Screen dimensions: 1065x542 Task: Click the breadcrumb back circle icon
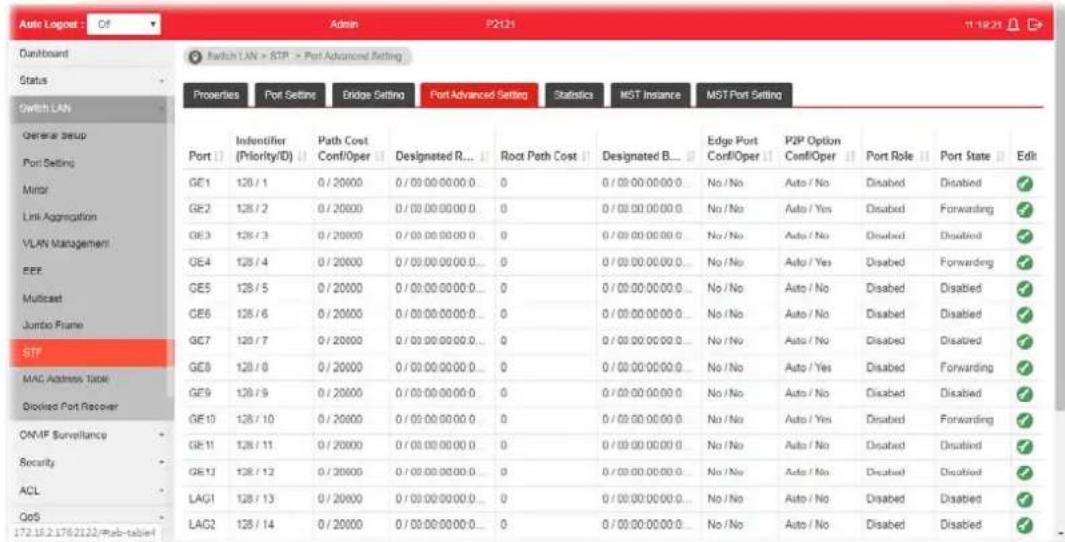tap(195, 57)
